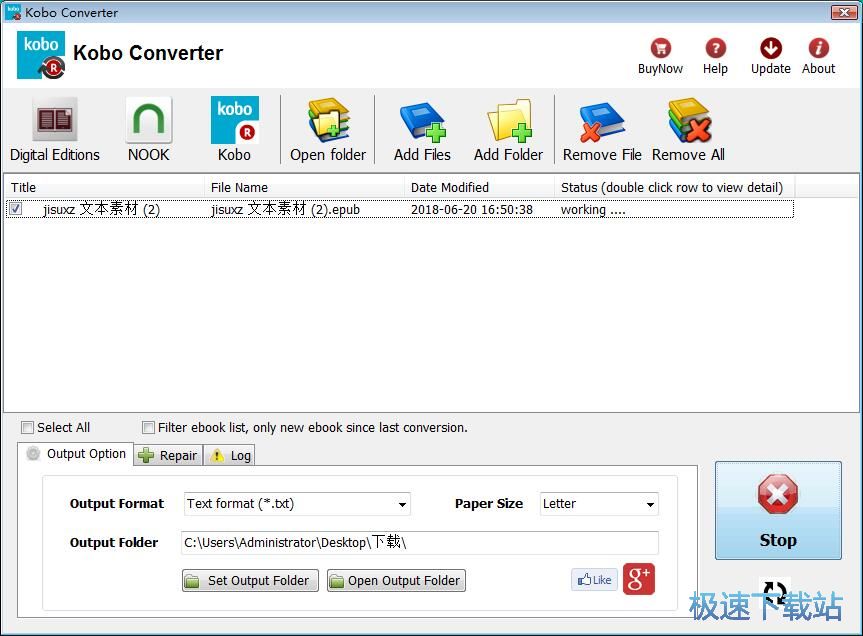Click the Kobo Converter logo icon

coord(41,54)
